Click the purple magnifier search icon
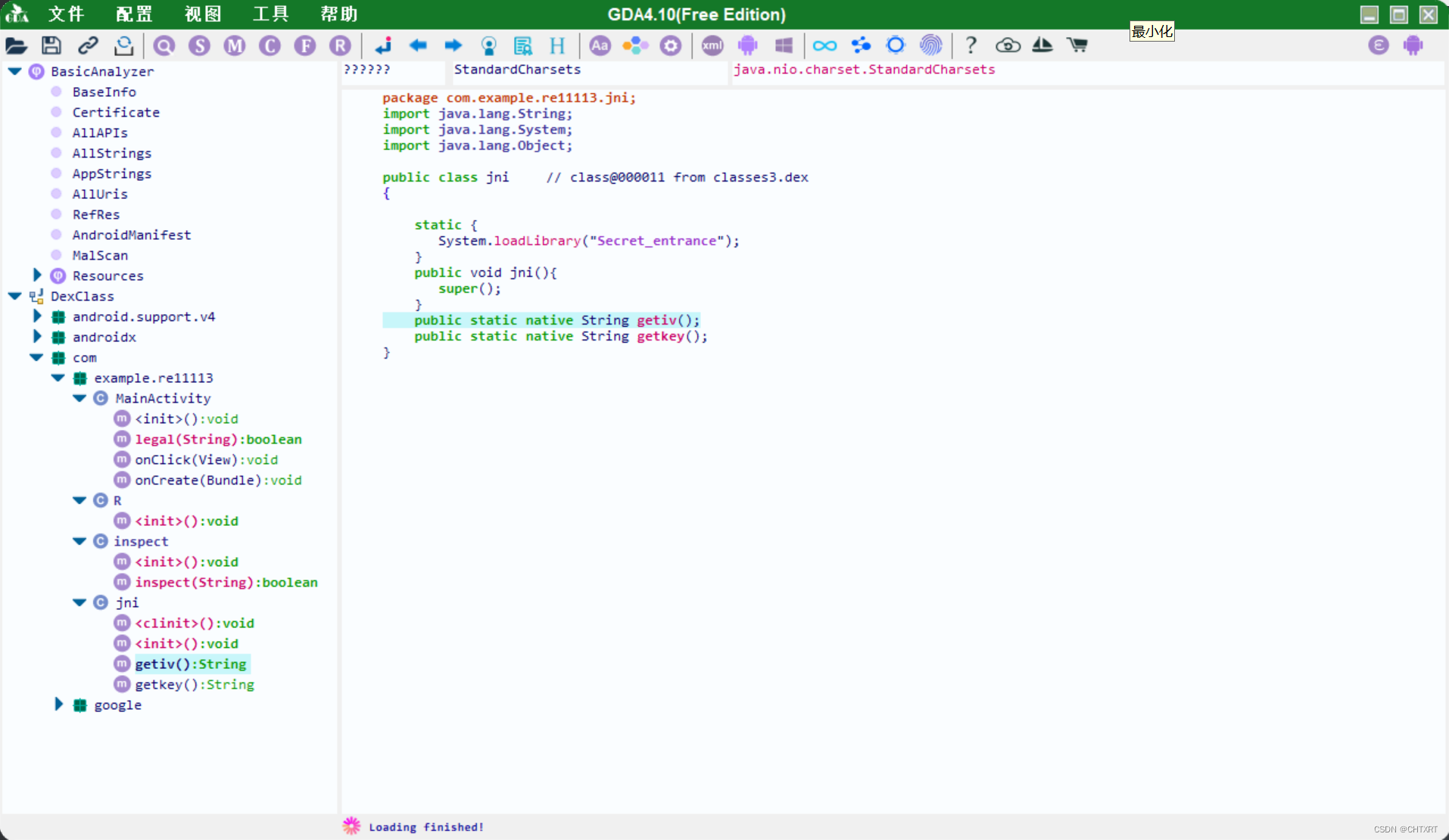The width and height of the screenshot is (1449, 840). (164, 45)
